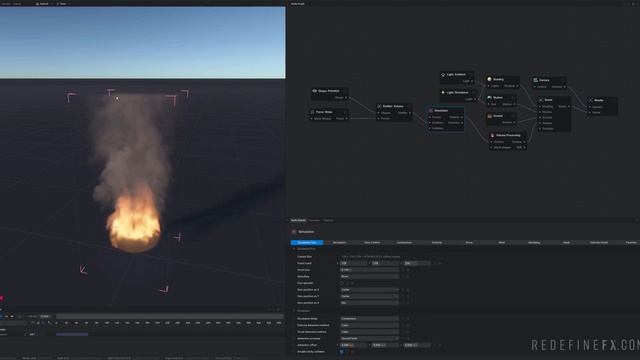
Task: Select the Volume Processing node title
Action: 508,135
